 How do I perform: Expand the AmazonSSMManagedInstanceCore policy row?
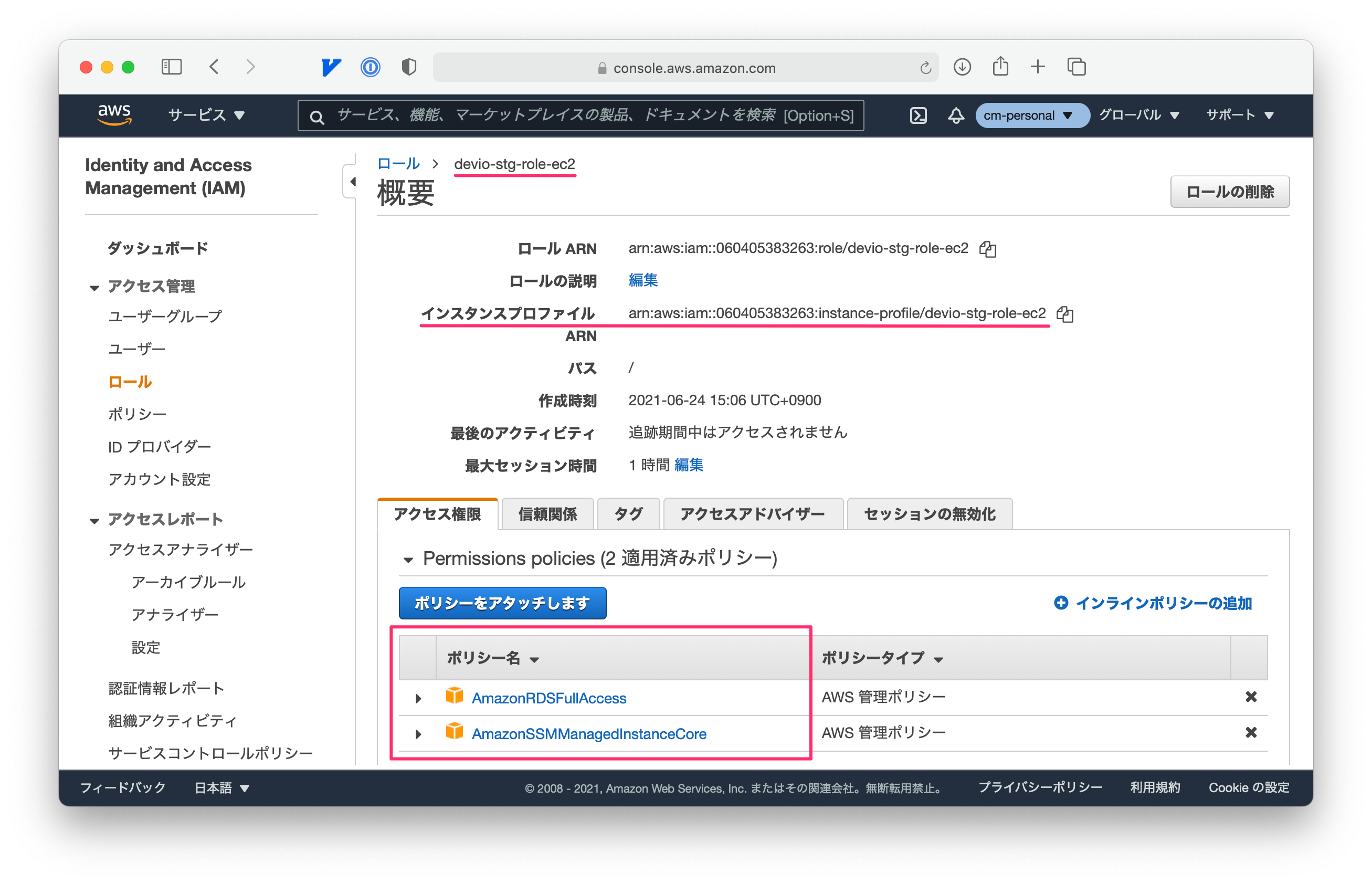[x=418, y=734]
